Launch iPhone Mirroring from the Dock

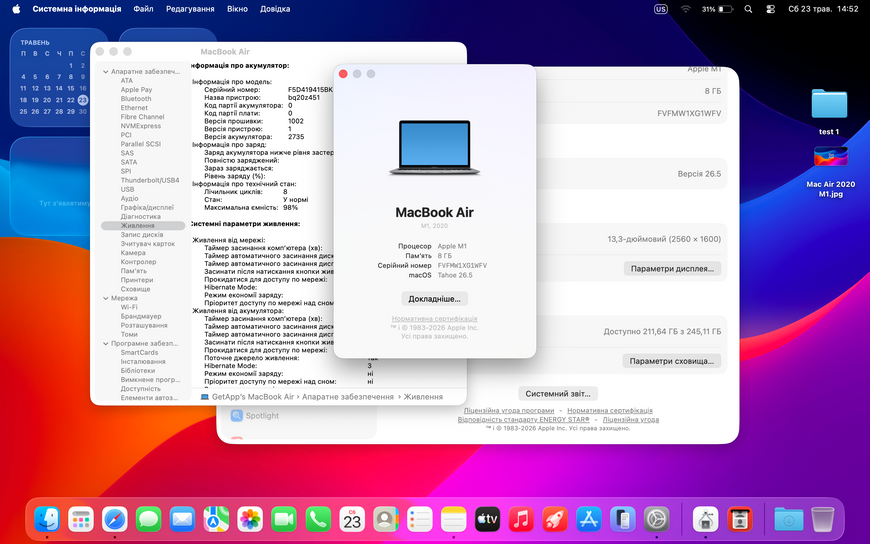(x=623, y=520)
